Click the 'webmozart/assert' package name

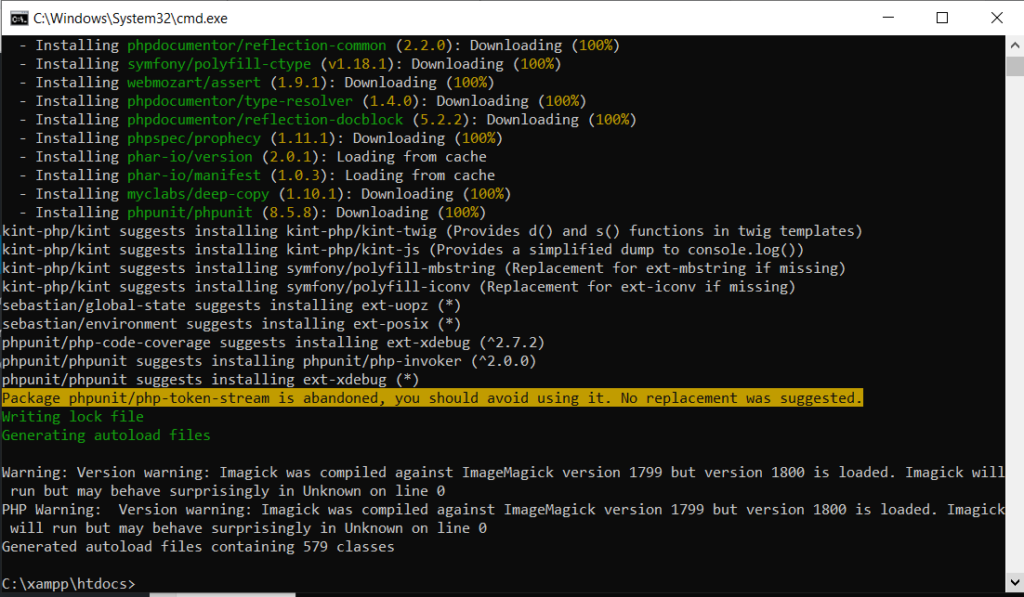point(194,82)
